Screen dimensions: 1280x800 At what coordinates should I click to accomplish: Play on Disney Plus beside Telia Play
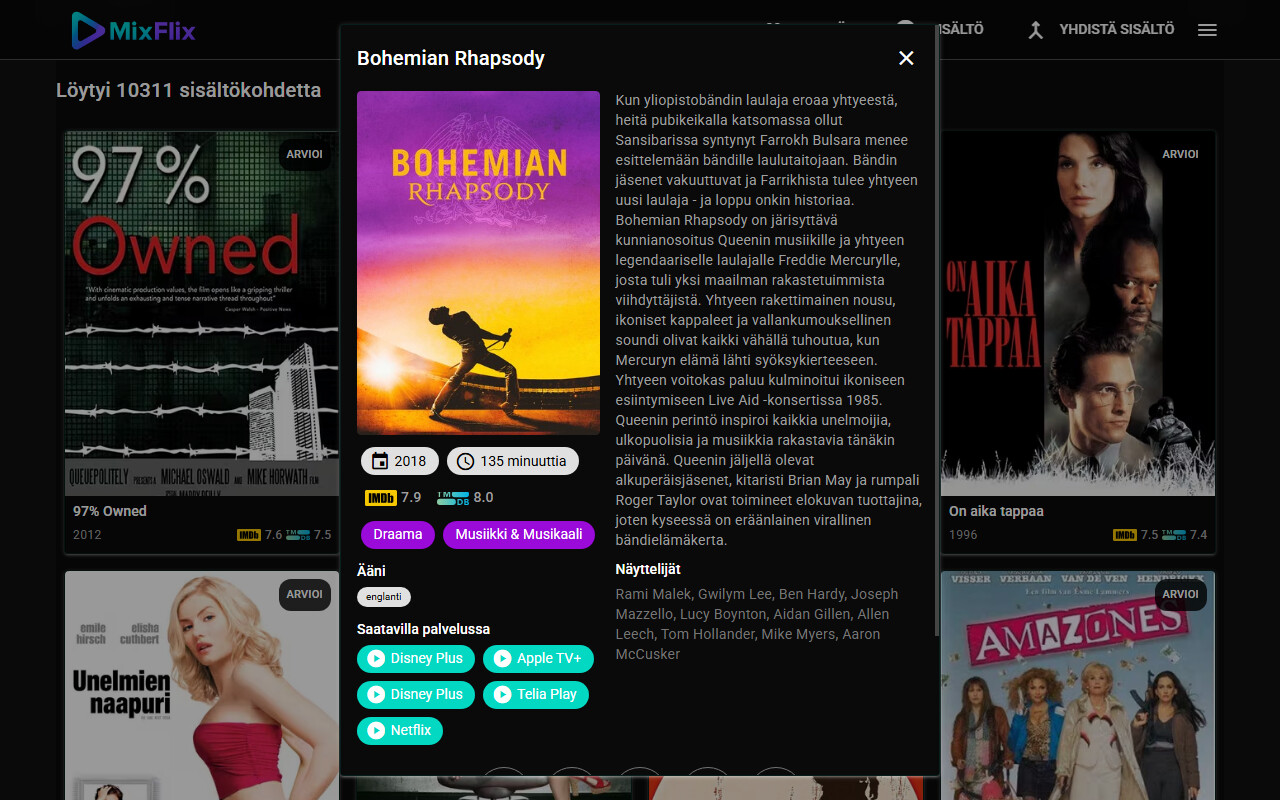coord(416,694)
